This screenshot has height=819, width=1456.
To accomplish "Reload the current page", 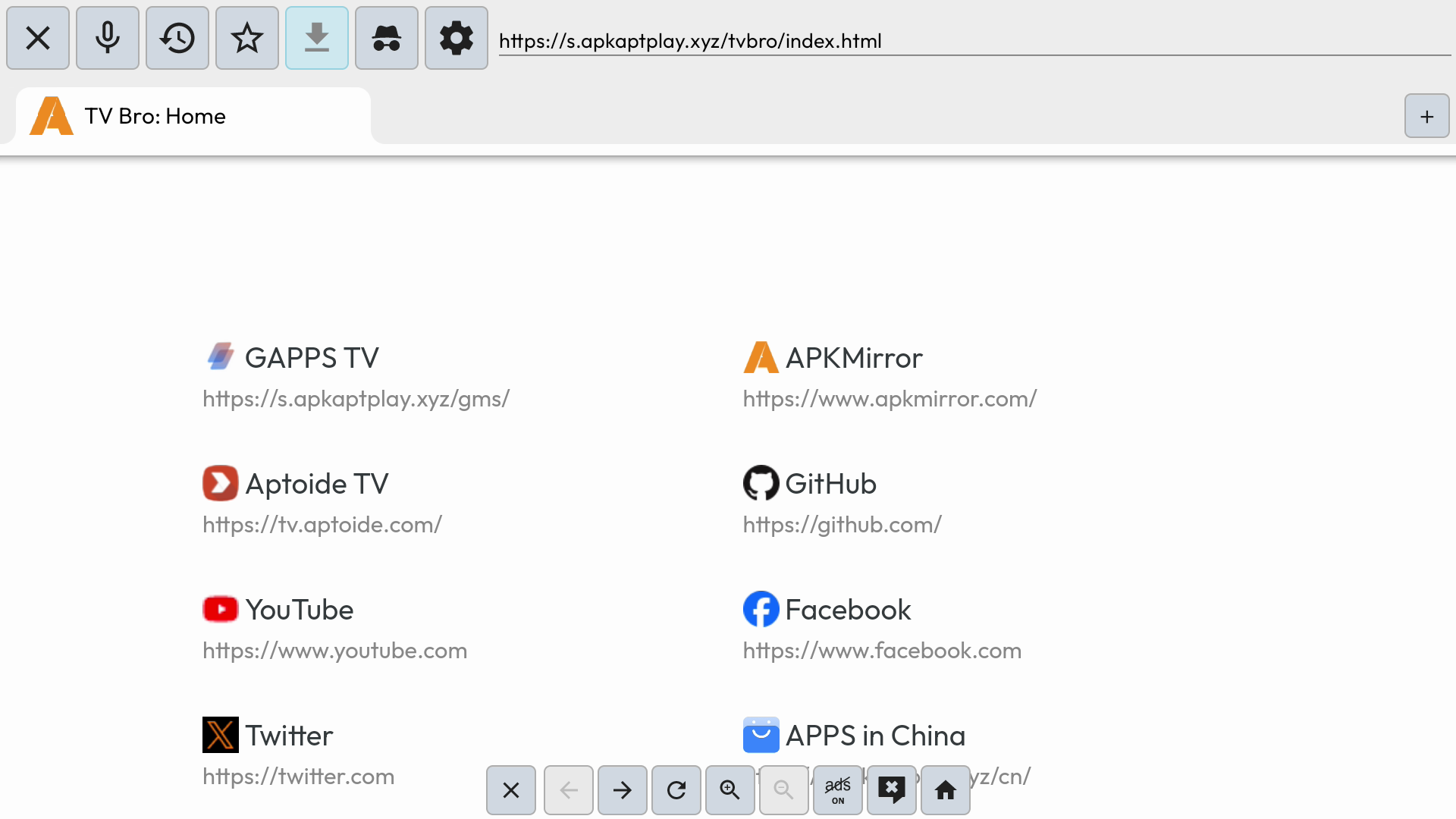I will click(x=676, y=790).
